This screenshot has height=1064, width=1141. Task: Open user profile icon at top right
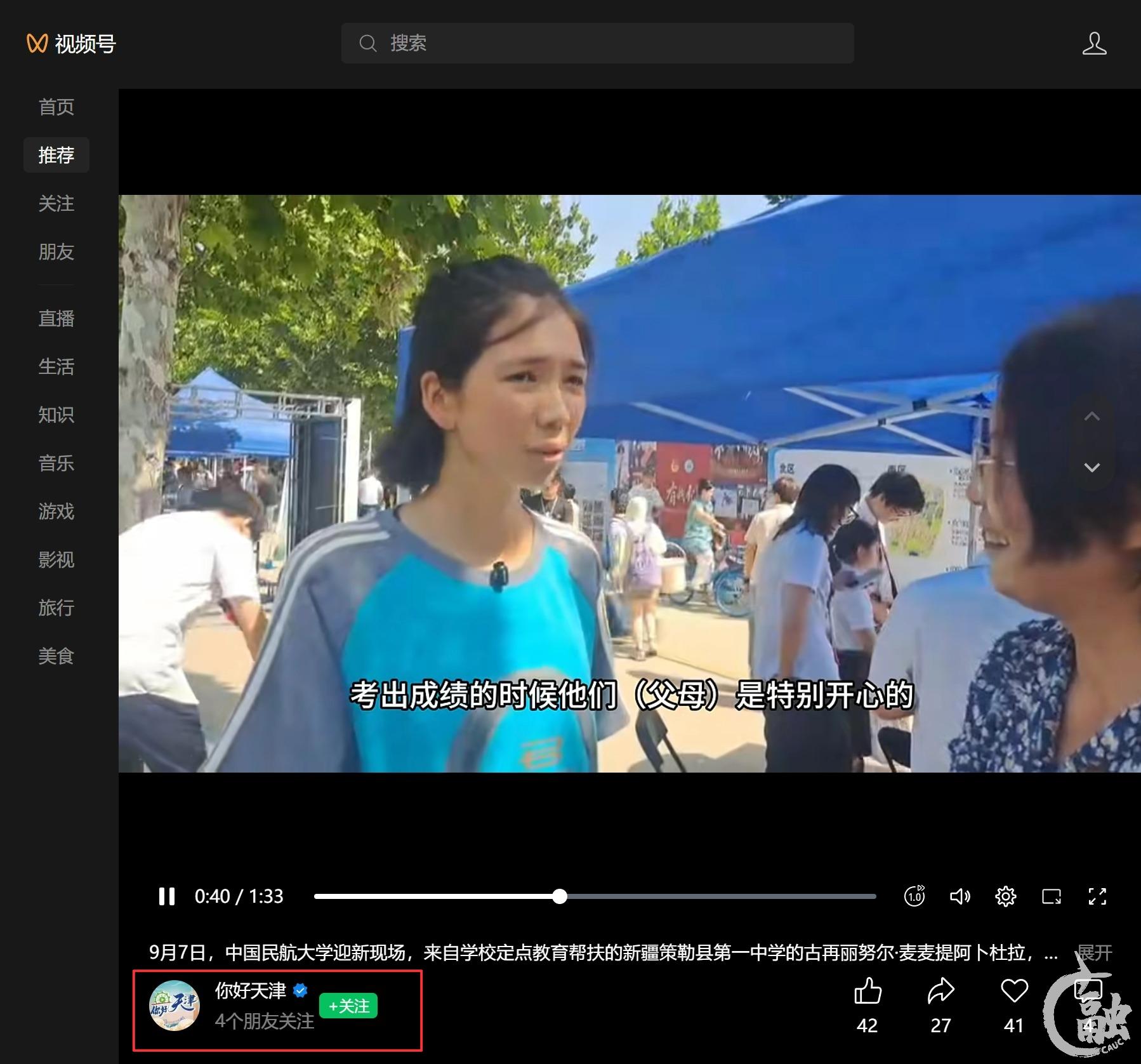pyautogui.click(x=1094, y=43)
